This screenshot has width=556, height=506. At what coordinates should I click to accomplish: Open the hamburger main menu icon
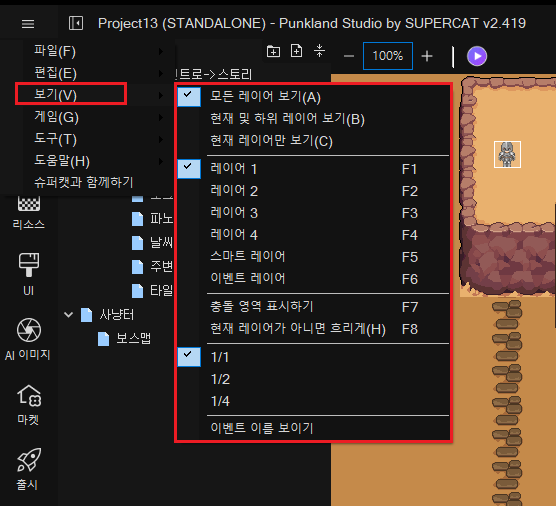(28, 24)
